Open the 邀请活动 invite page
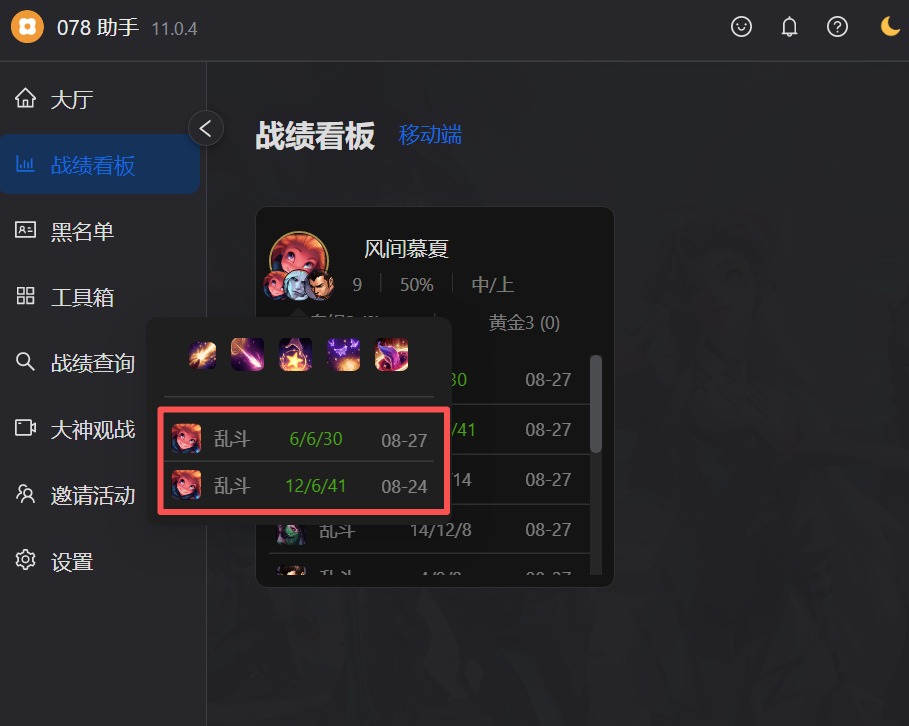The height and width of the screenshot is (726, 909). (75, 495)
